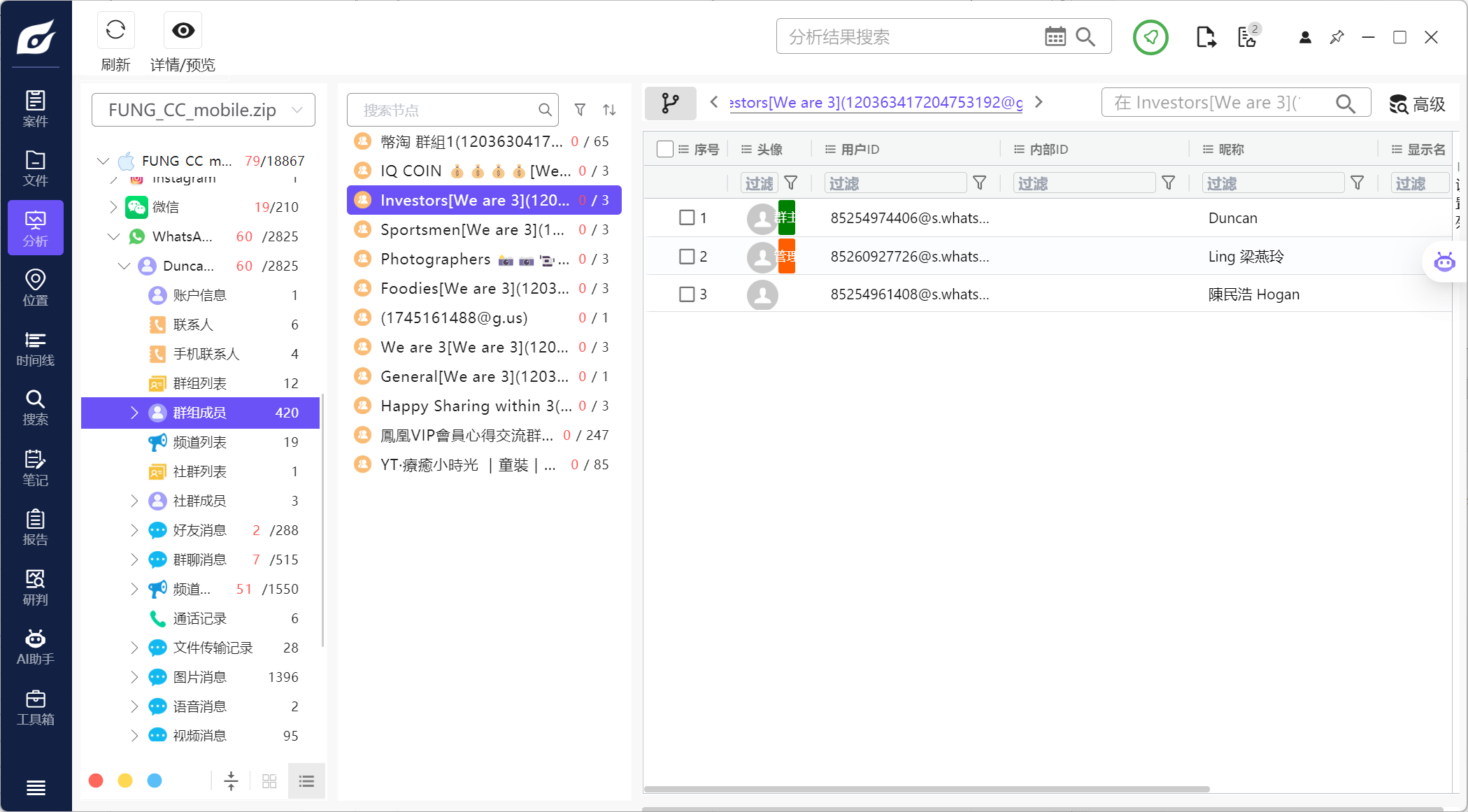Open the FUNG_CC_mobile.zip dropdown
The image size is (1468, 812).
tap(204, 110)
